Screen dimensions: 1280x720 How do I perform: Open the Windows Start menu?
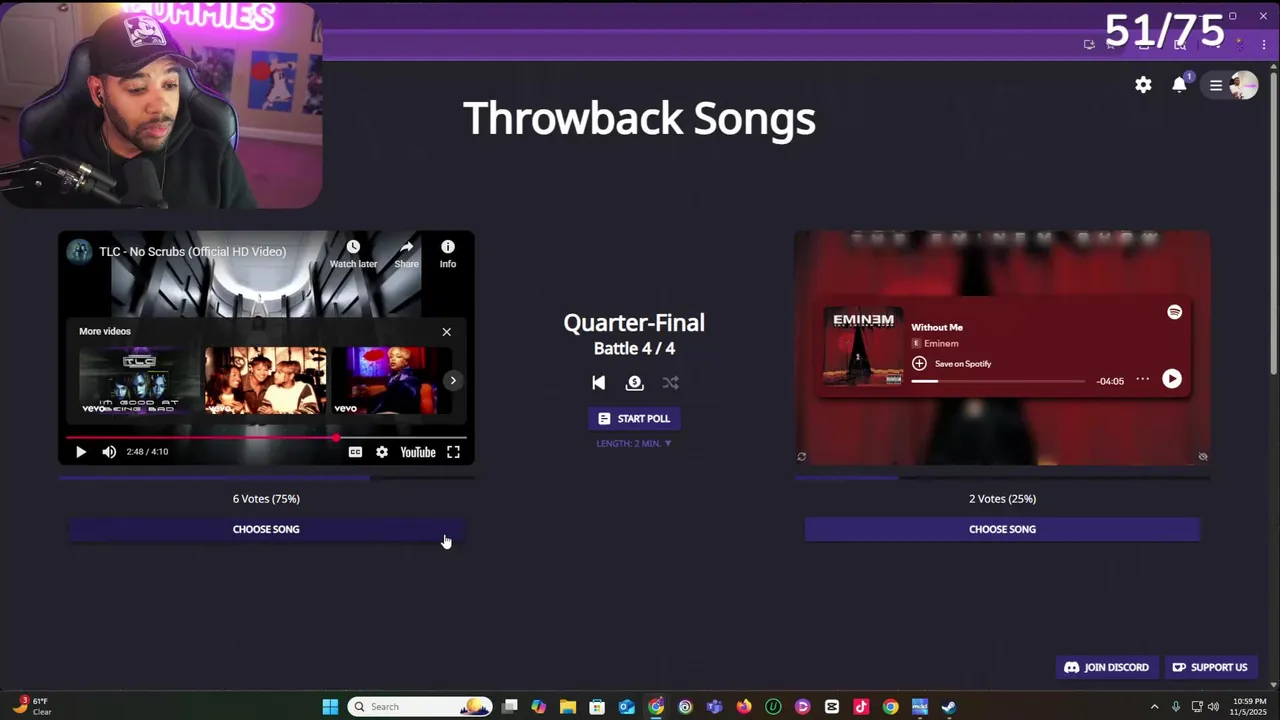point(330,707)
